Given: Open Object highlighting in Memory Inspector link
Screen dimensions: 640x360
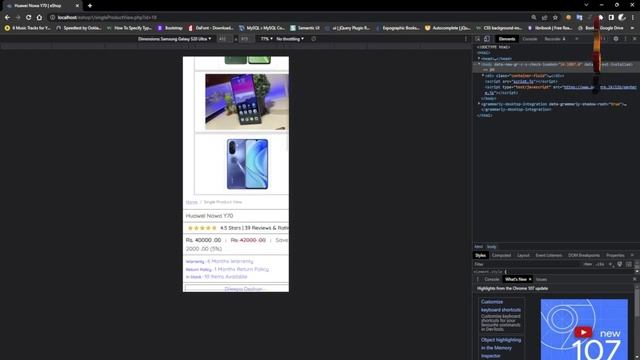Looking at the screenshot, I should tap(500, 348).
